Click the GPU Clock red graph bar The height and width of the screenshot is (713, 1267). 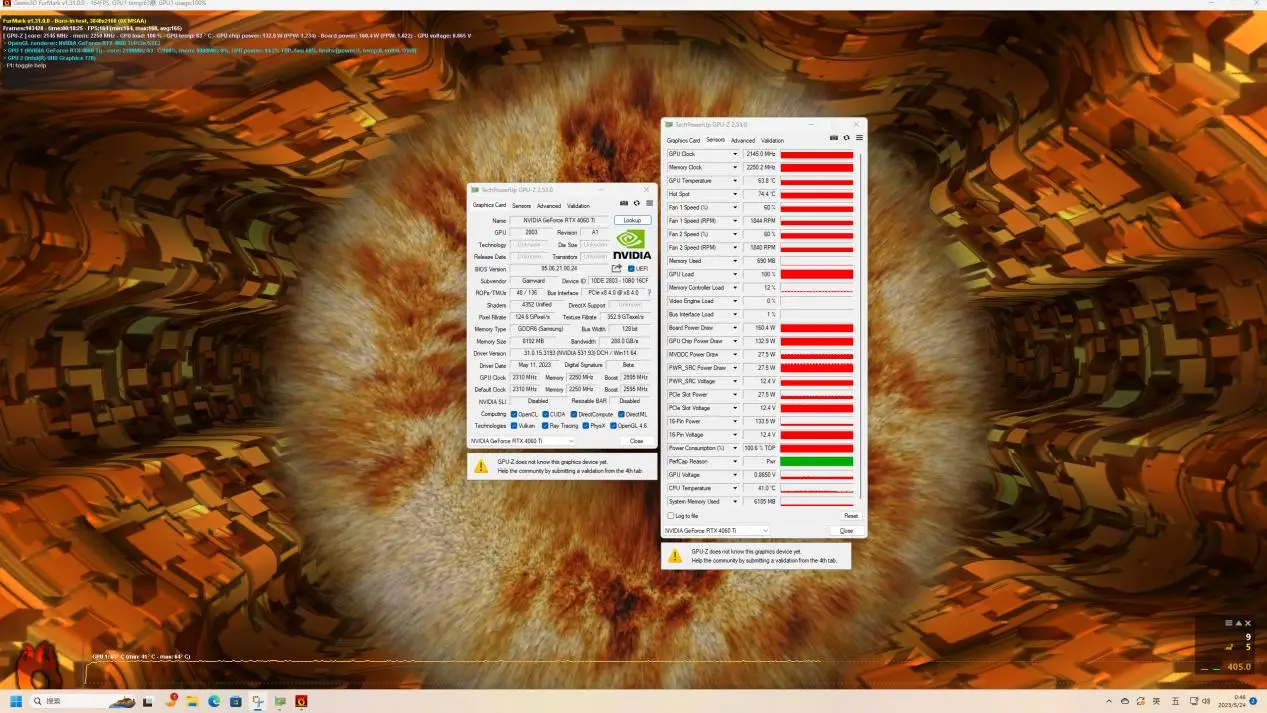(x=817, y=154)
